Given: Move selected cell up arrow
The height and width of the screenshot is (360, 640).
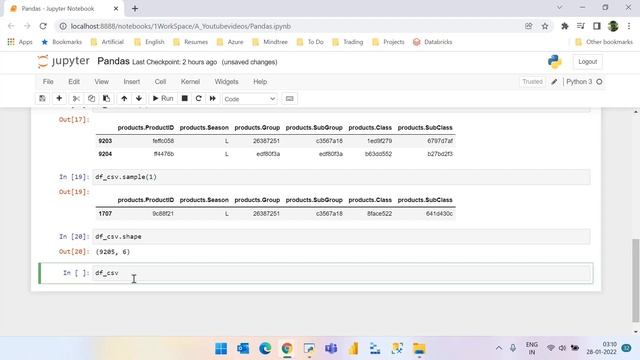Looking at the screenshot, I should click(x=124, y=98).
